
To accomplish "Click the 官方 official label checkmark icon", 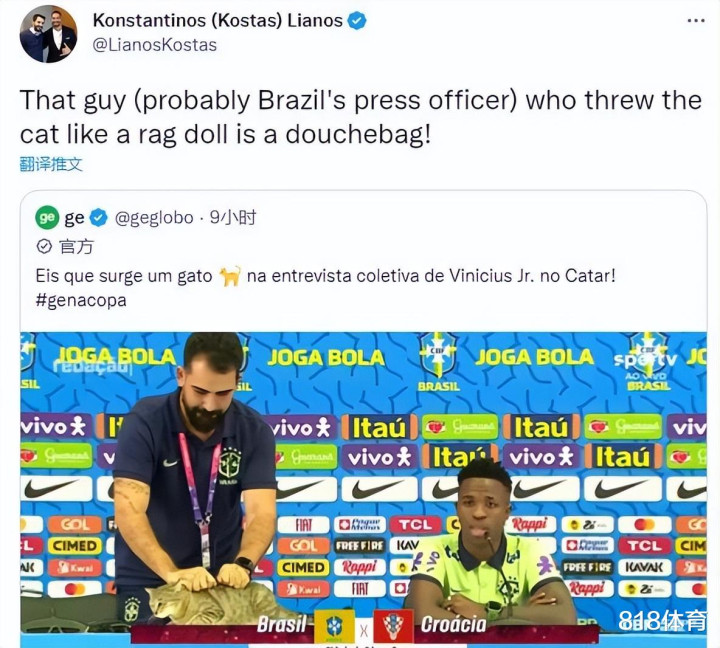I will (44, 247).
